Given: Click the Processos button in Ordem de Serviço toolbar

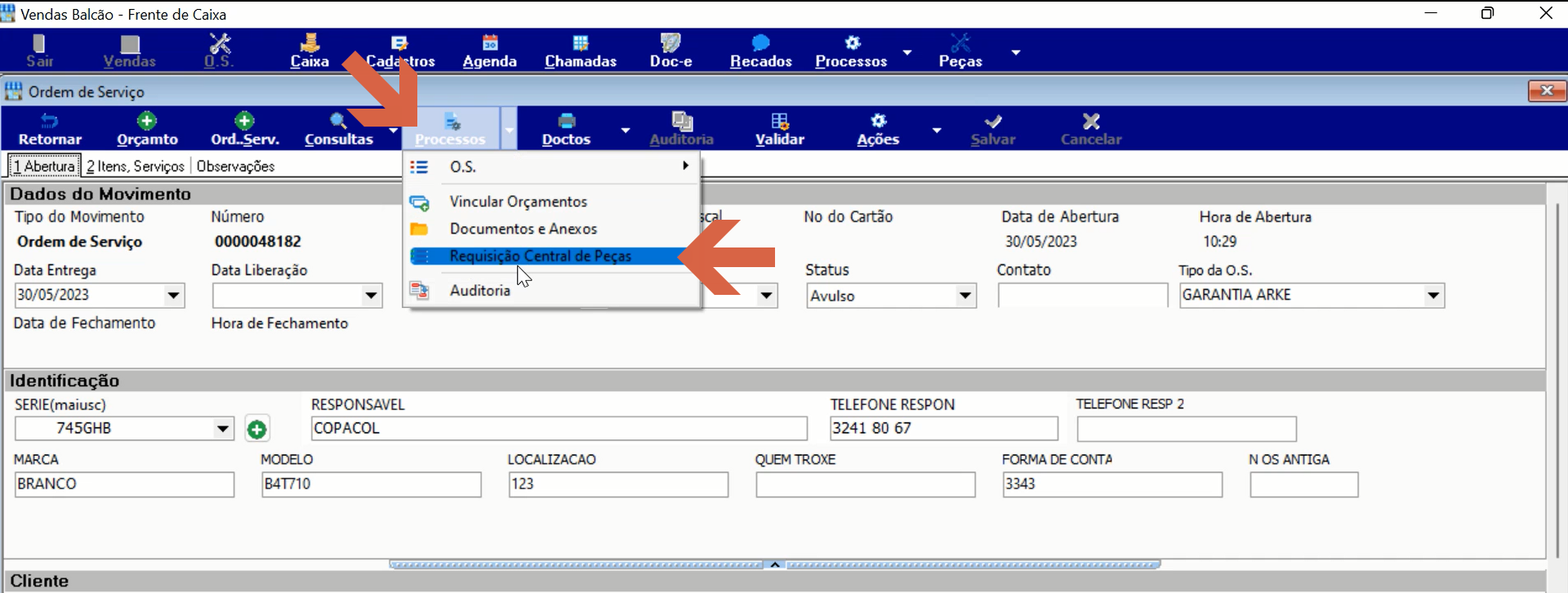Looking at the screenshot, I should pyautogui.click(x=451, y=129).
